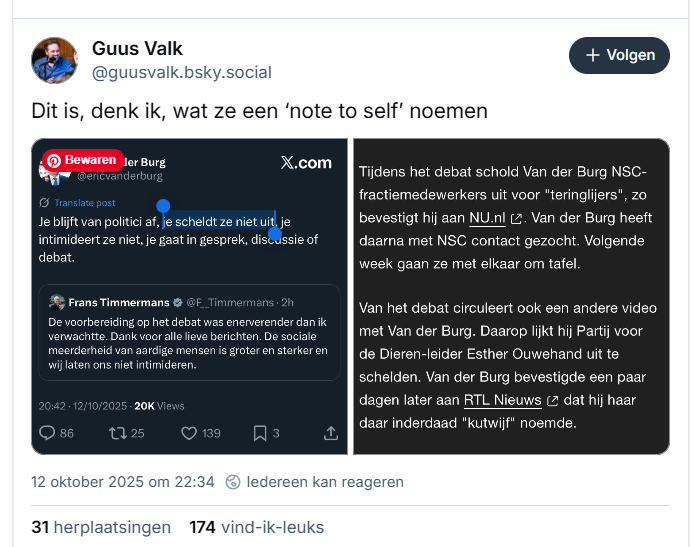Open the 31 herplaatsingen list
This screenshot has width=692, height=547.
100,527
